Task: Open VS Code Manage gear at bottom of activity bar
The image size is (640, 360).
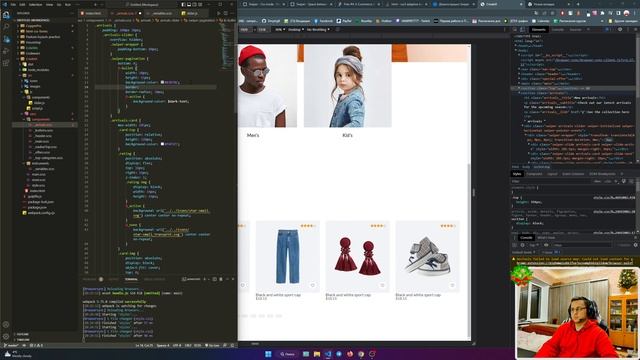Action: (6, 337)
